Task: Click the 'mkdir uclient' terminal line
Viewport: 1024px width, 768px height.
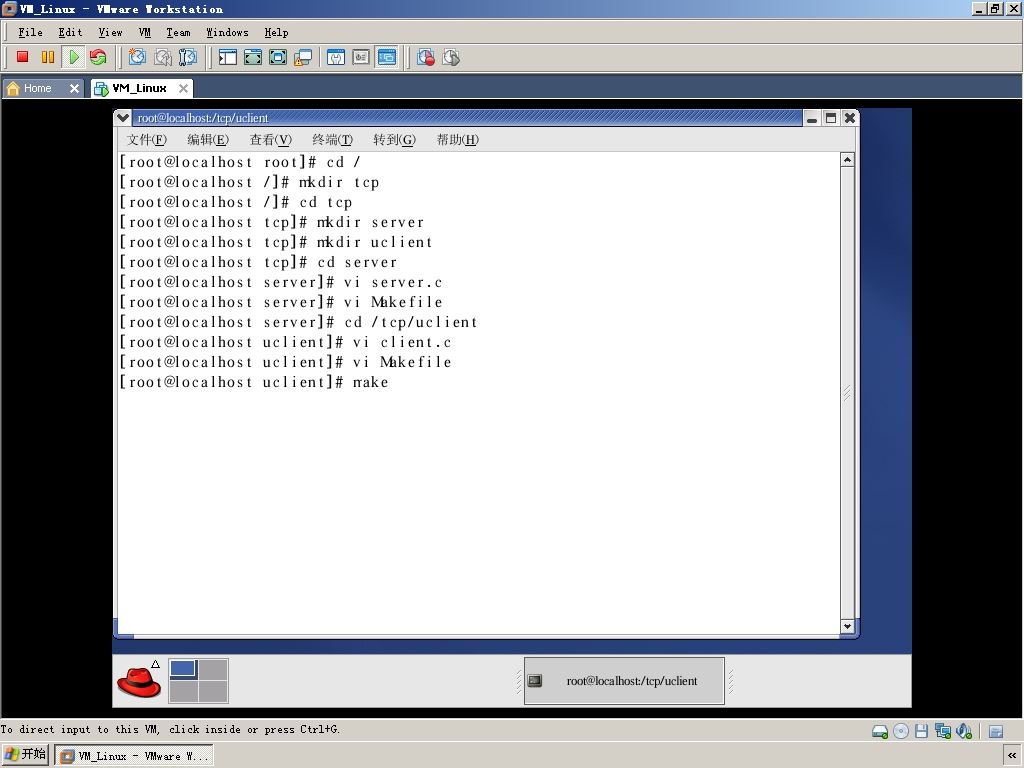Action: pyautogui.click(x=276, y=242)
